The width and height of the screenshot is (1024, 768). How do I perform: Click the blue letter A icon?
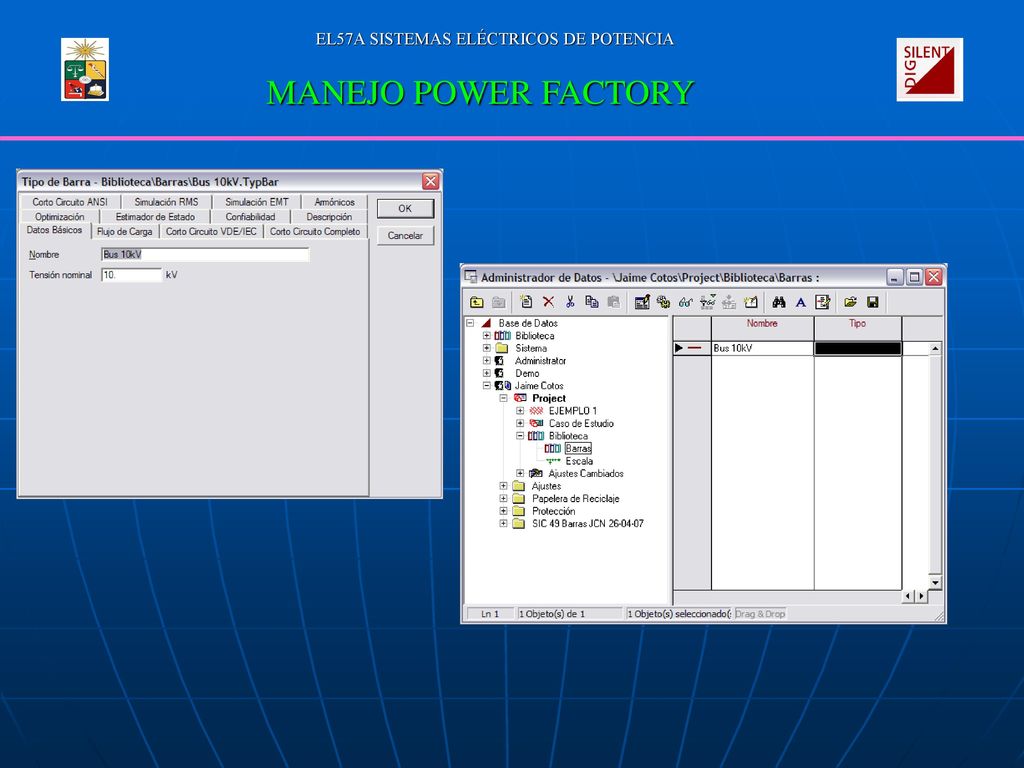click(x=801, y=302)
